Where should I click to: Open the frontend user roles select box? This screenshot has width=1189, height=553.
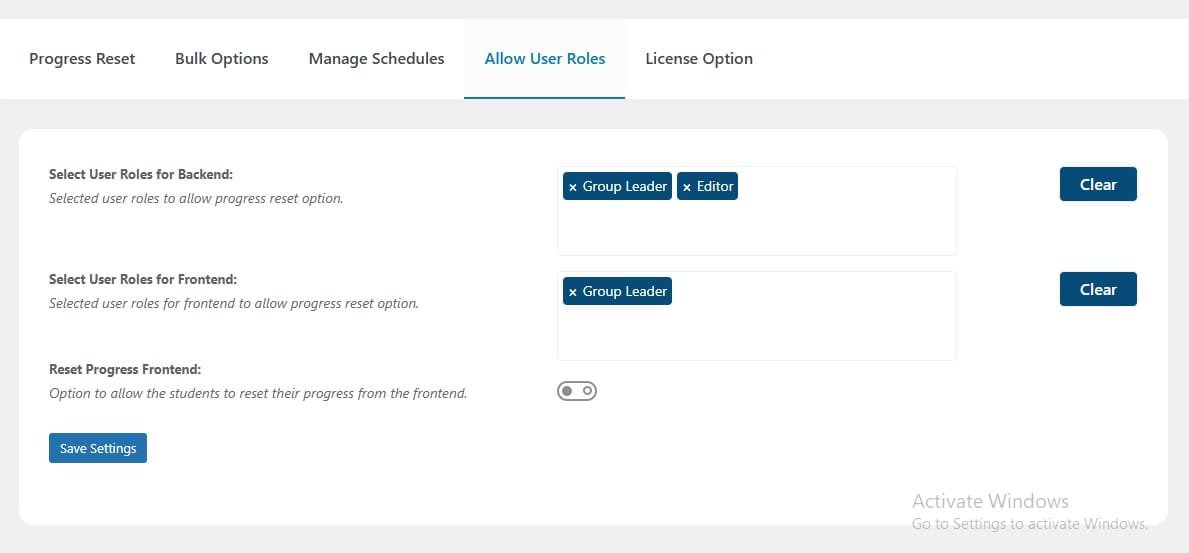click(x=757, y=316)
